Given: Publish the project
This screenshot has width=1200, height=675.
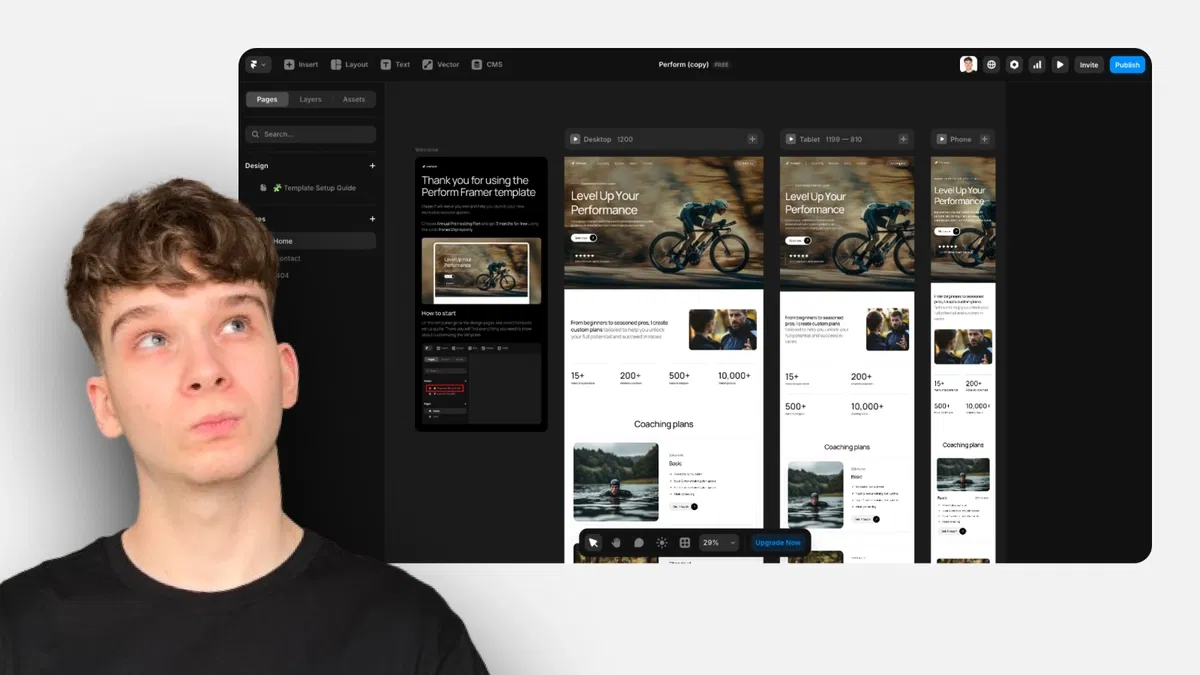Looking at the screenshot, I should (x=1127, y=64).
